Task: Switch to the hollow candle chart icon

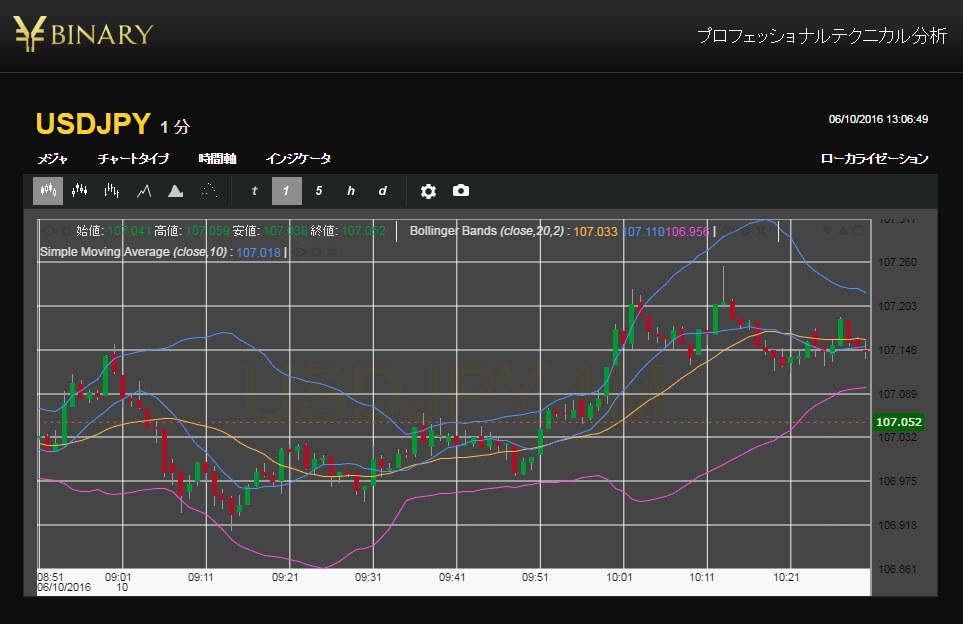Action: coord(80,191)
